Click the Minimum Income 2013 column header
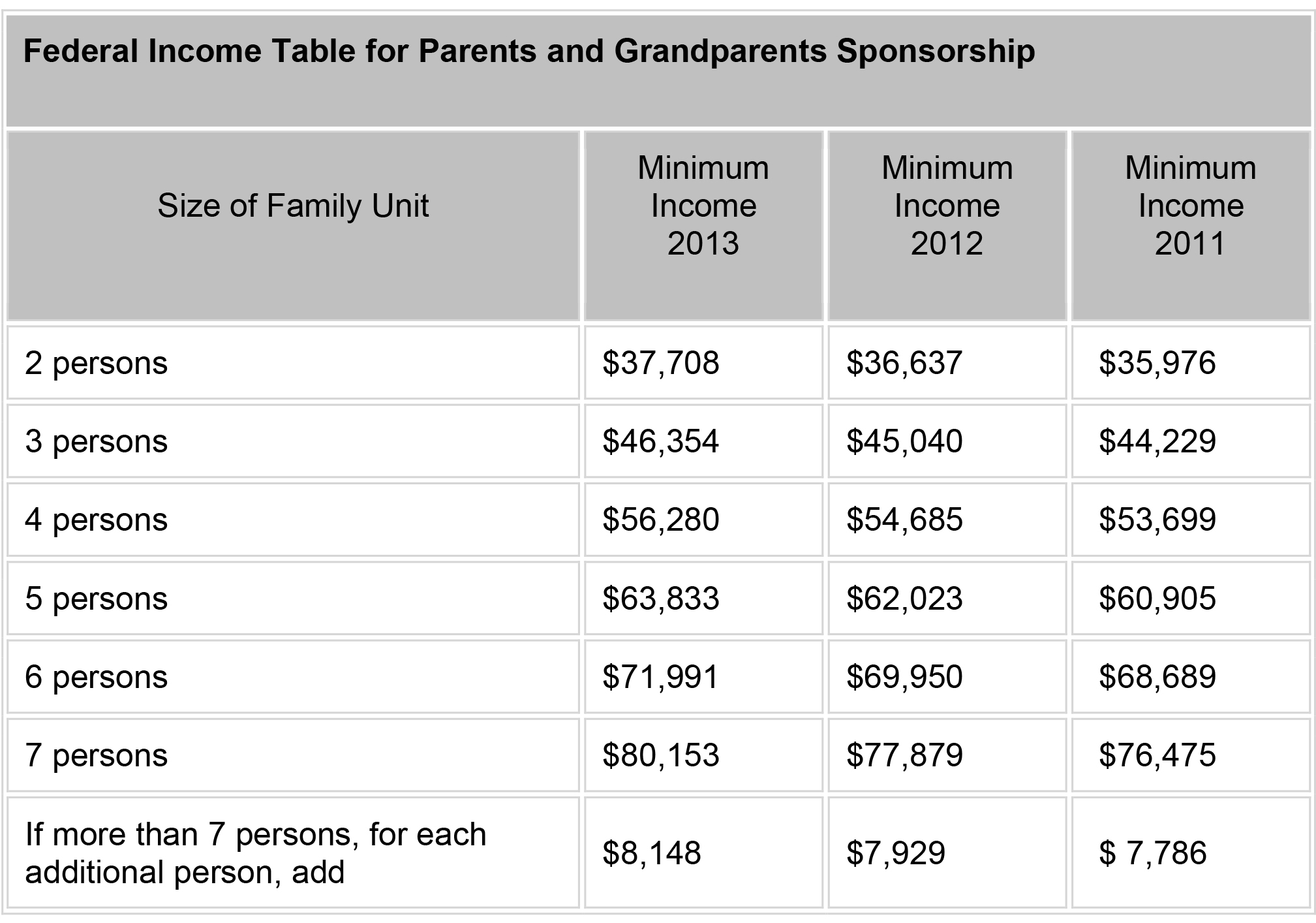Viewport: 1316px width, 923px height. coord(703,206)
